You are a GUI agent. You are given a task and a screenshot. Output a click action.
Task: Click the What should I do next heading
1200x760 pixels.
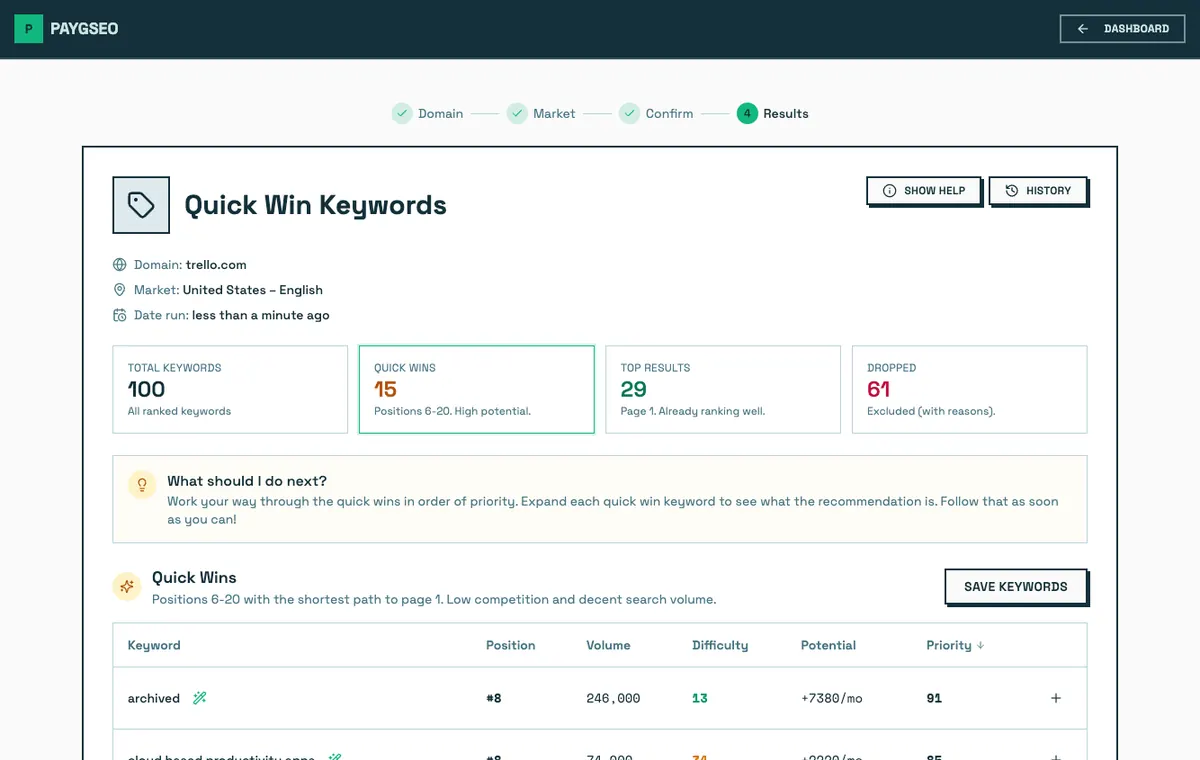[247, 481]
